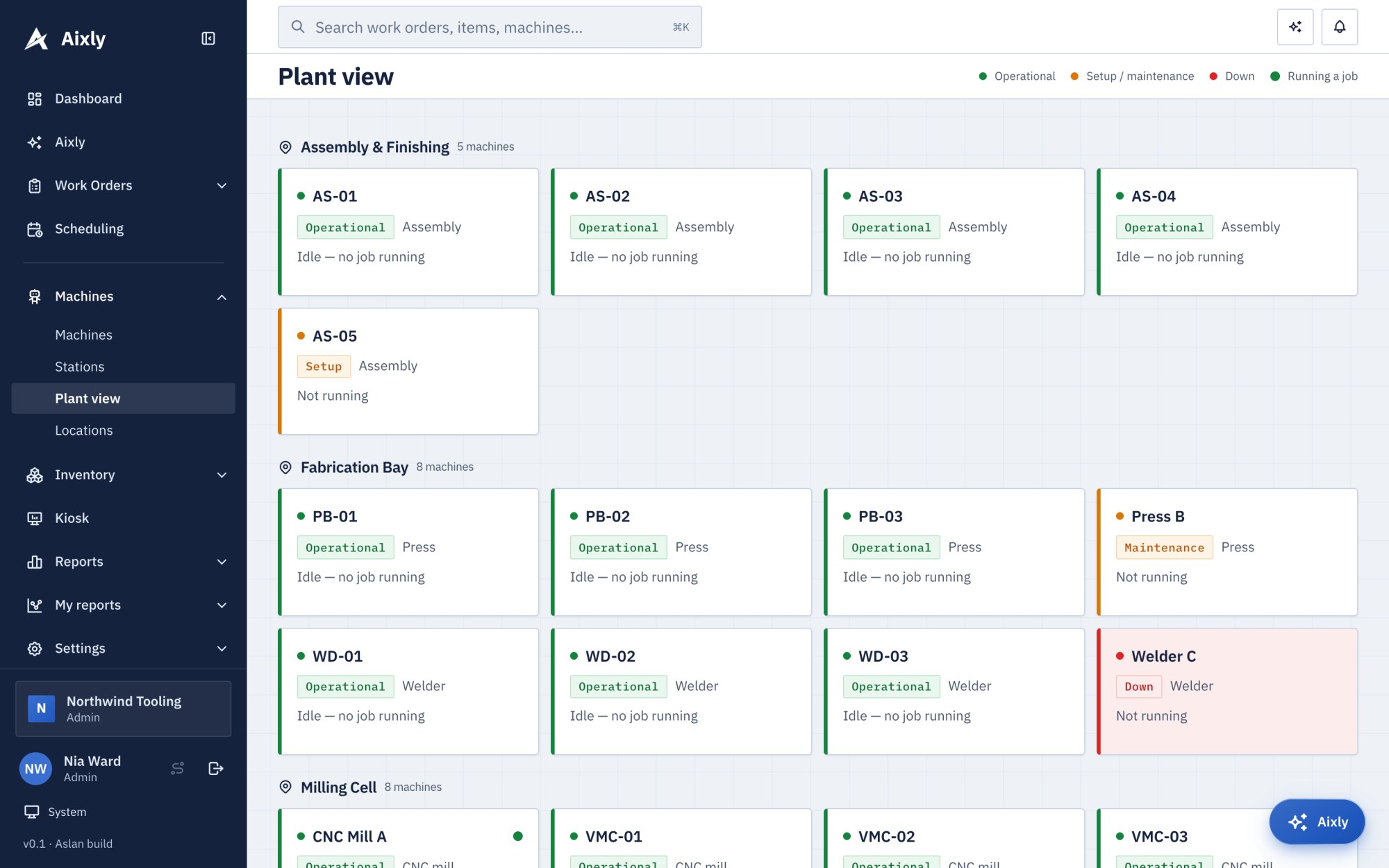Click the Kiosk monitor icon
This screenshot has width=1389, height=868.
35,518
